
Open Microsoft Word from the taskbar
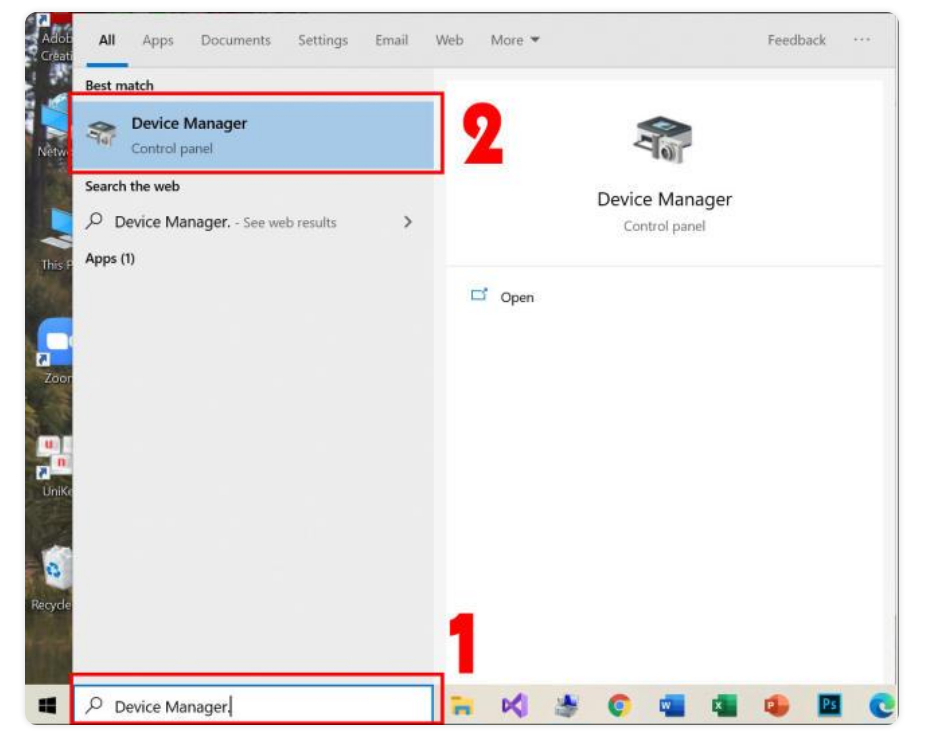coord(671,706)
